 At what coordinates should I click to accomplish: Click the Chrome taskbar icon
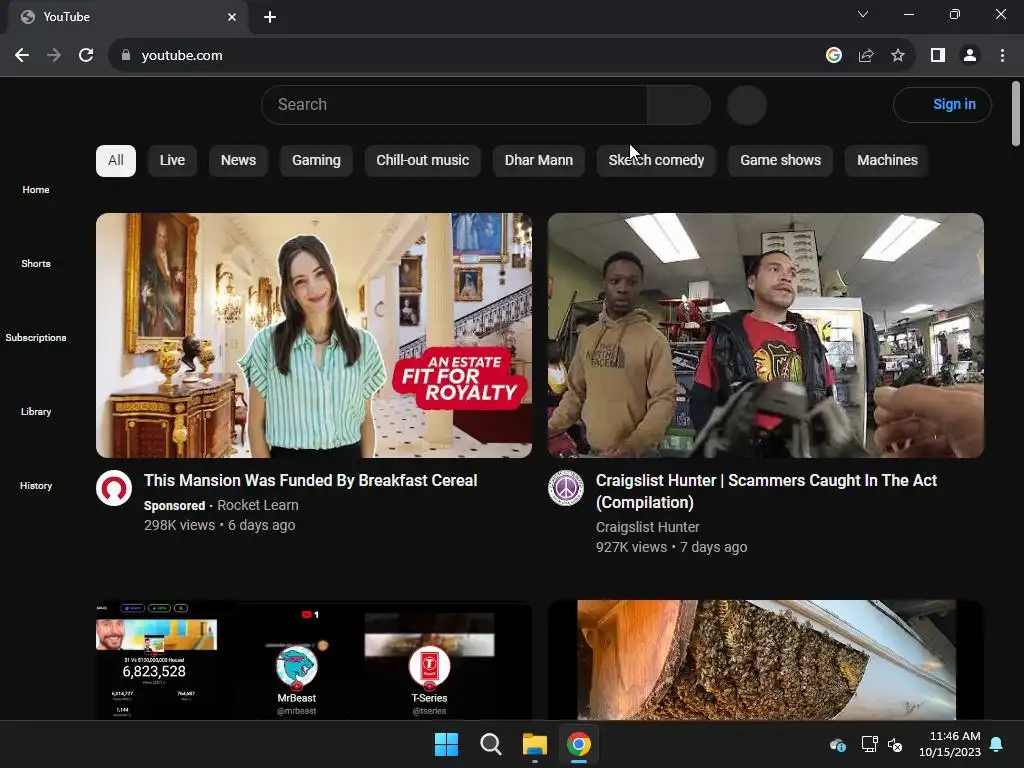tap(579, 744)
